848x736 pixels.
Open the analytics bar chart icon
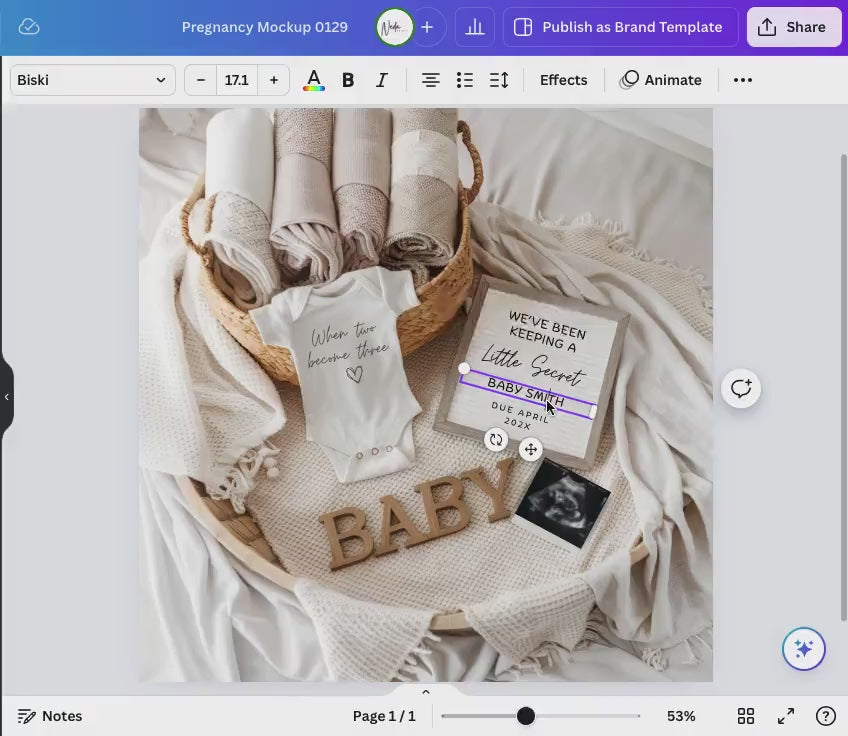(x=475, y=27)
